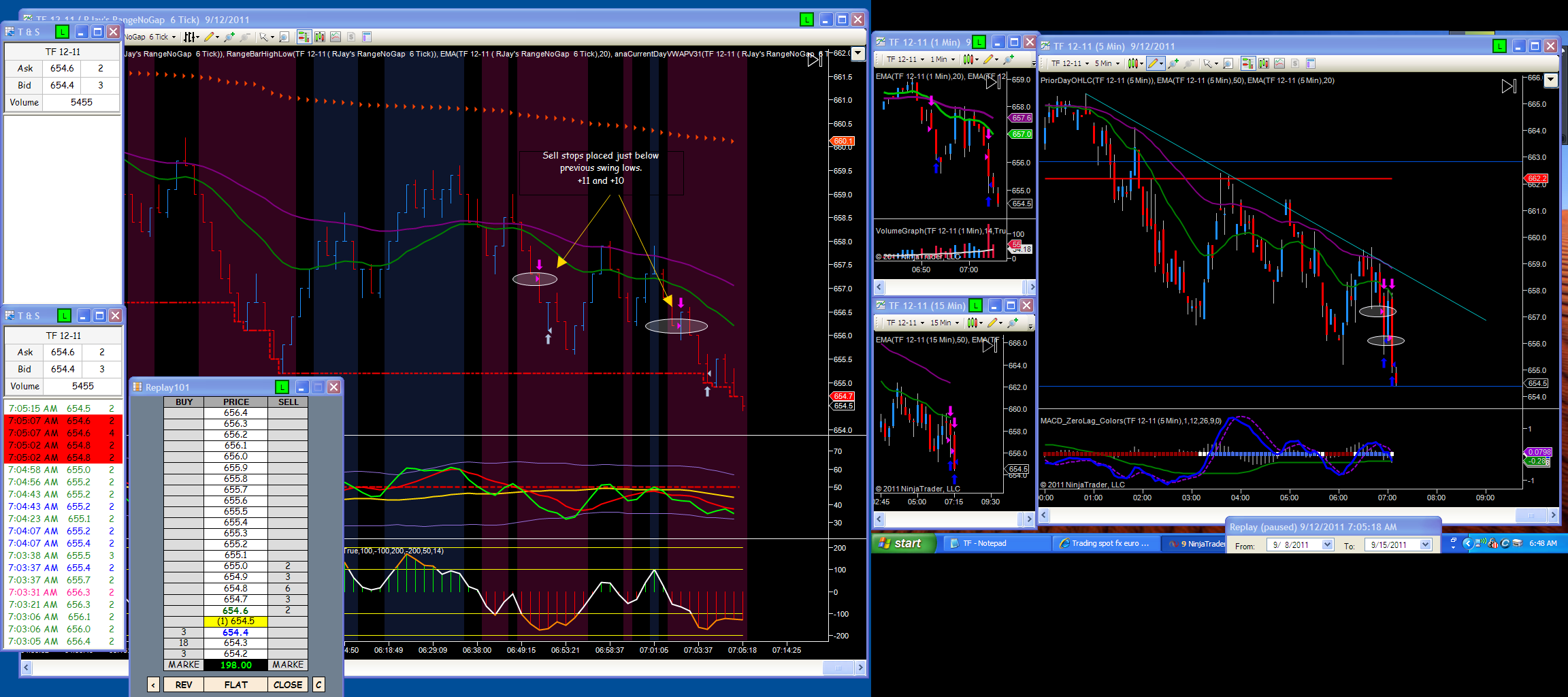Open the Indicators icon in the 6 Tick chart
Viewport: 1568px width, 697px height.
(335, 37)
